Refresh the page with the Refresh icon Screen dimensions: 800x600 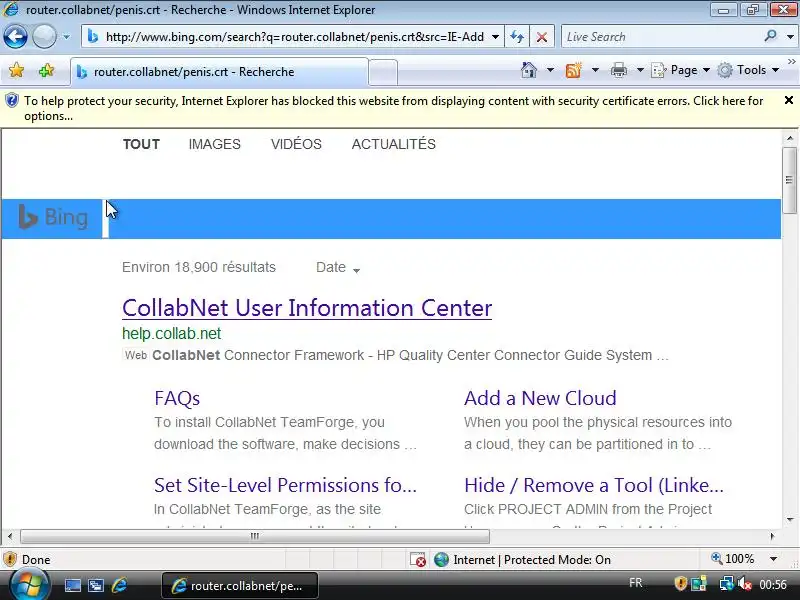(x=517, y=37)
